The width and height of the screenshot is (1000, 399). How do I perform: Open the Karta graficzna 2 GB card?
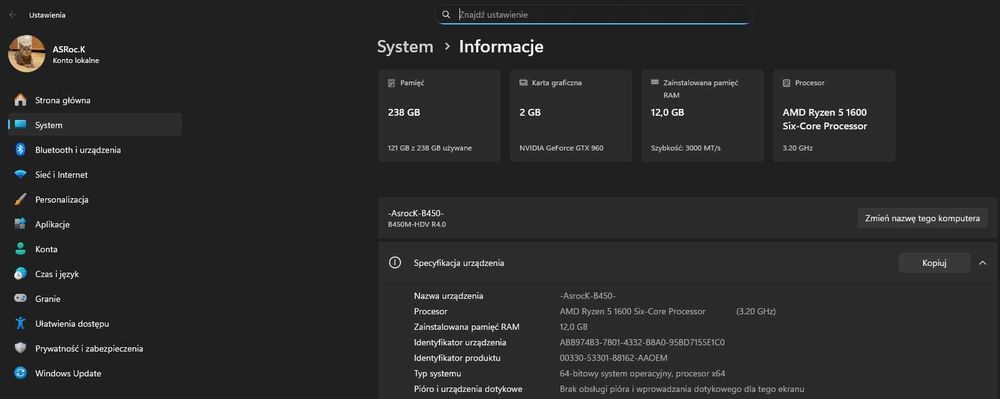571,116
